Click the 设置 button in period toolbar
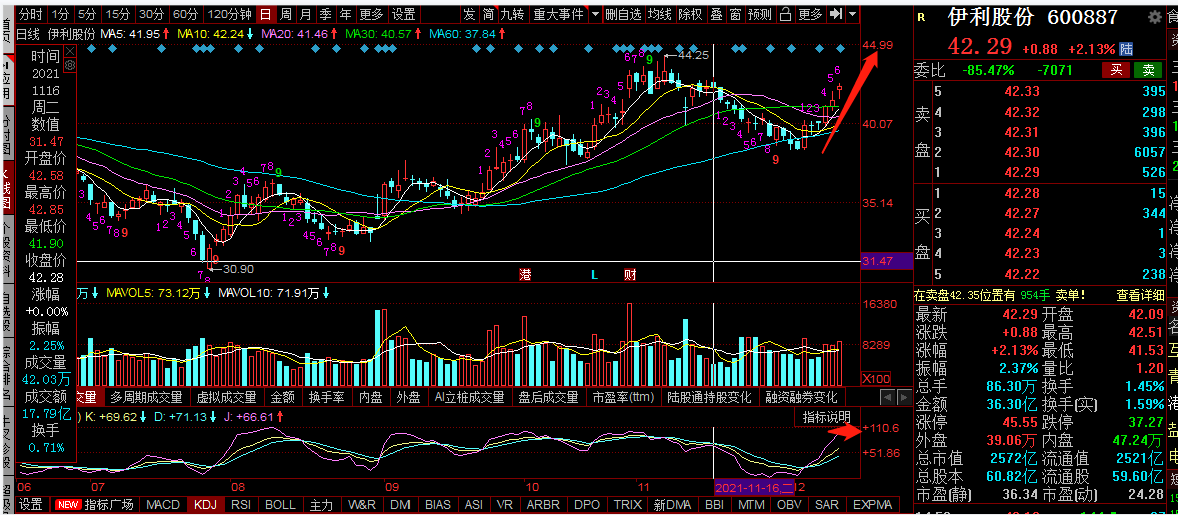Image resolution: width=1178 pixels, height=515 pixels. (x=403, y=14)
